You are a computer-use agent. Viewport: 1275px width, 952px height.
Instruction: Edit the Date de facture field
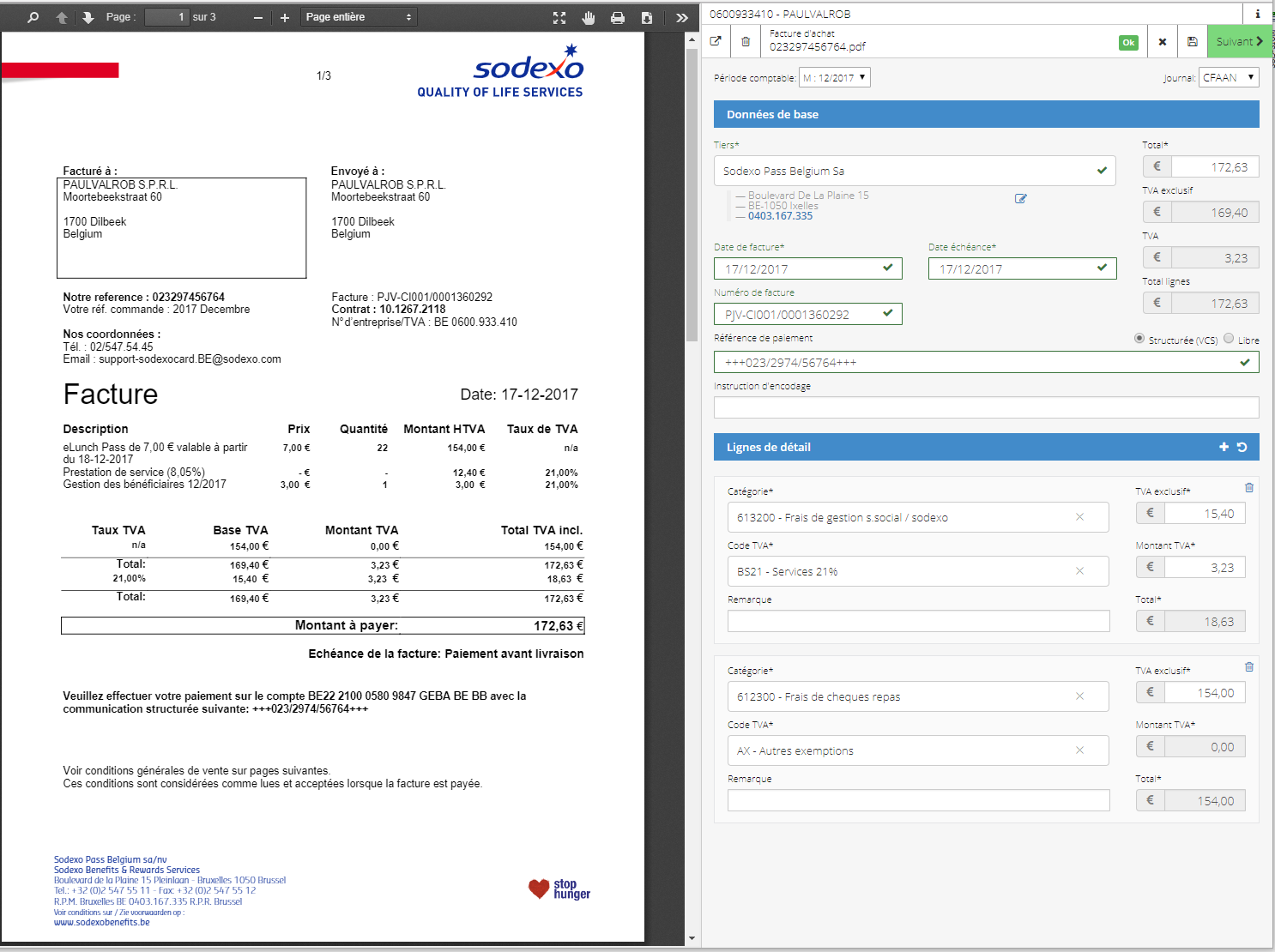click(x=807, y=268)
